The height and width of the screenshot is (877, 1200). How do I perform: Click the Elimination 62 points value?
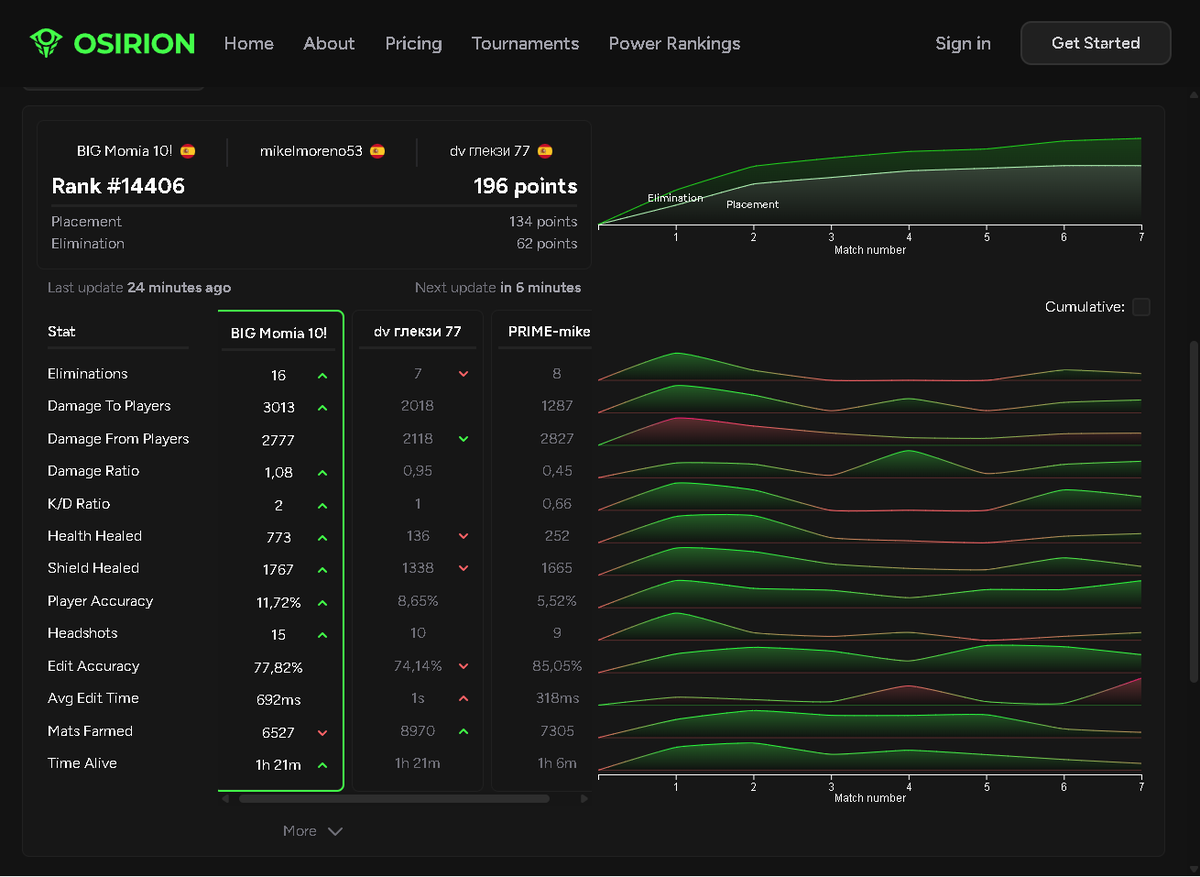[x=547, y=243]
